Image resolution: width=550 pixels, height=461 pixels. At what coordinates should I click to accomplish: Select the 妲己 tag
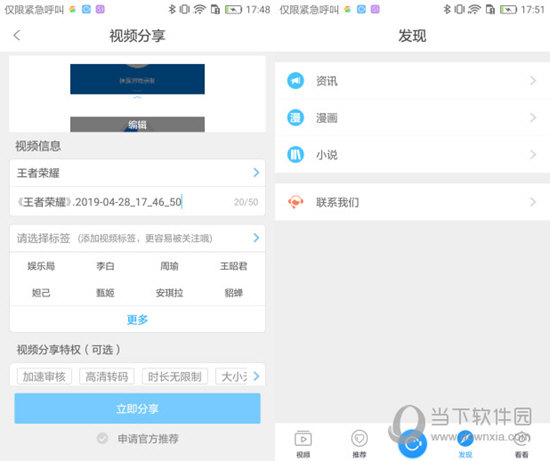pos(41,293)
